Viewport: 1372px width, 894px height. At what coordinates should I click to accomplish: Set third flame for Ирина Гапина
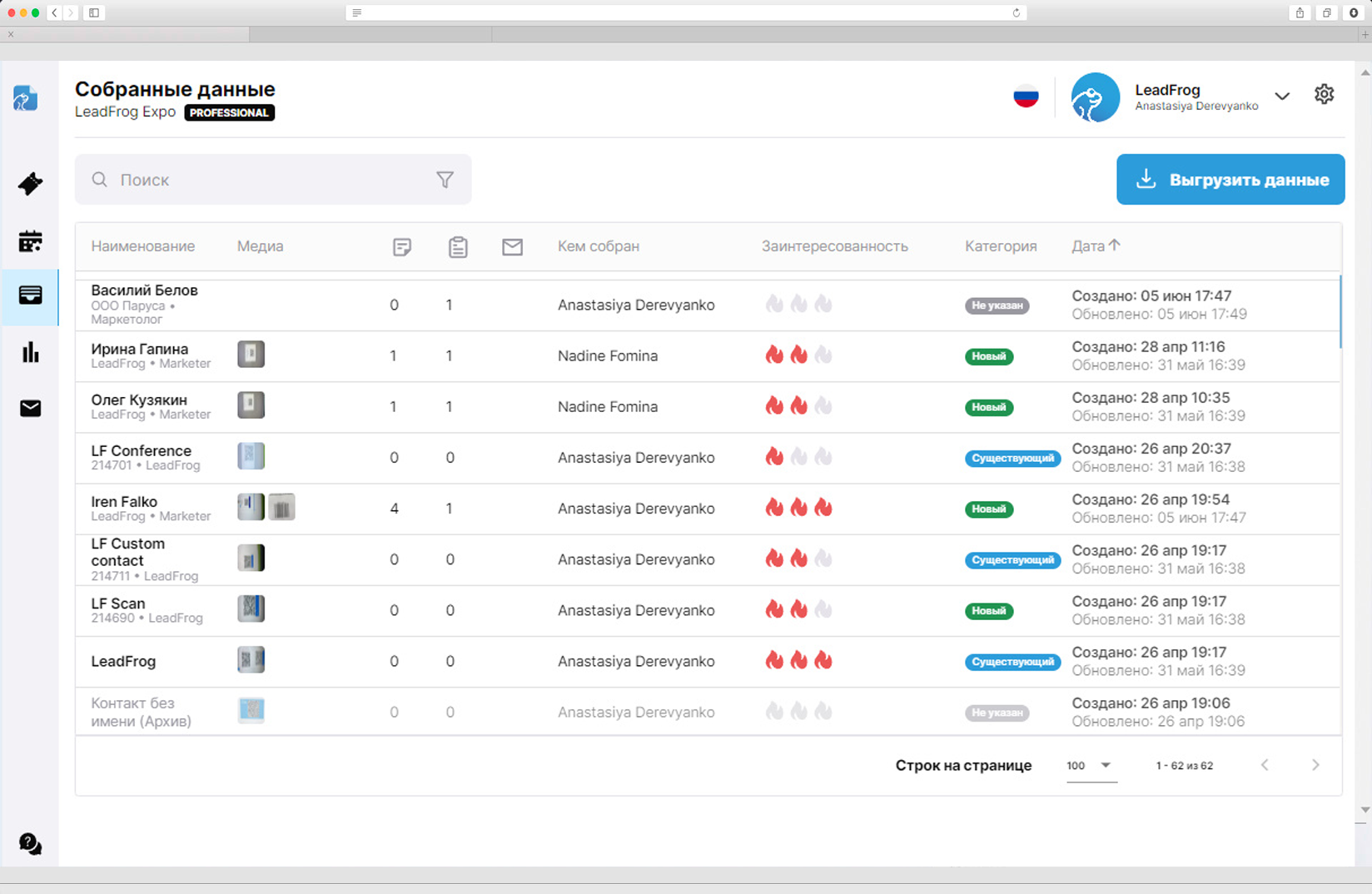pos(823,355)
